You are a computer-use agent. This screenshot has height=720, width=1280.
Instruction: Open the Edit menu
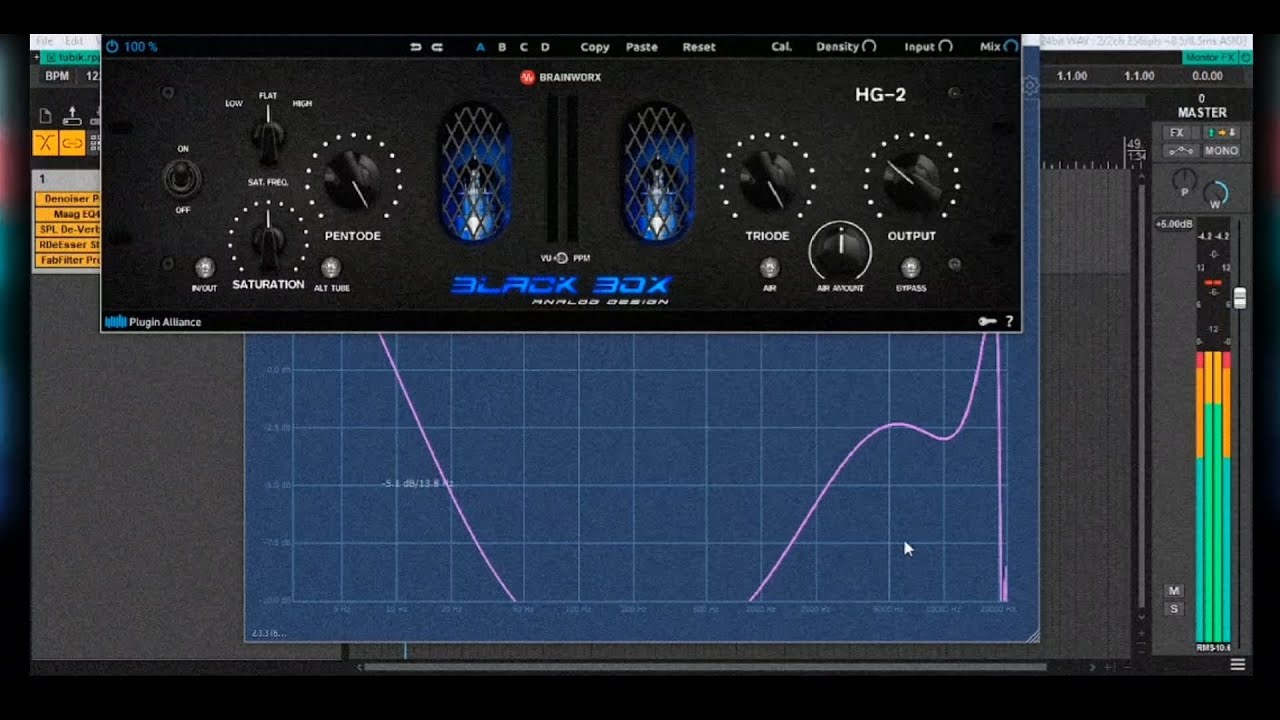pos(74,41)
